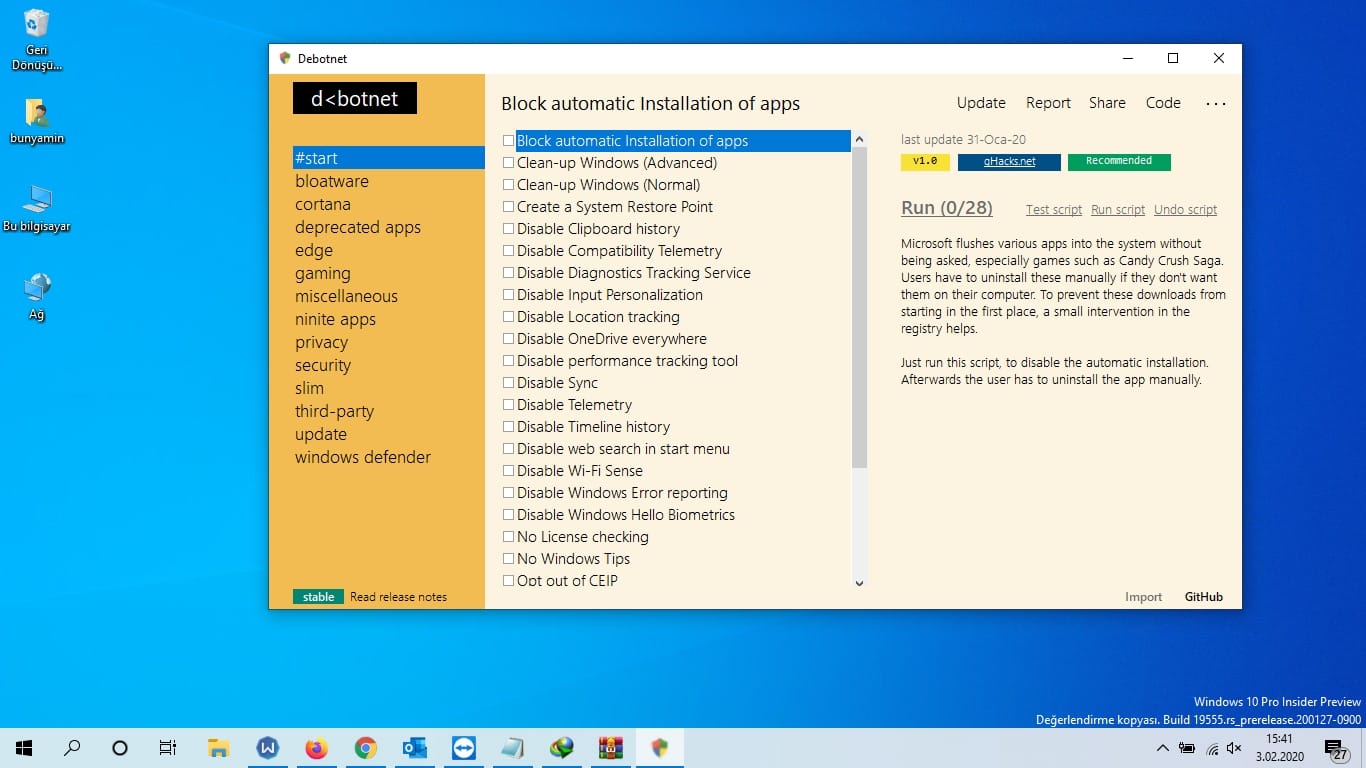The width and height of the screenshot is (1366, 768).
Task: Open the WinRAR taskbar icon
Action: click(x=611, y=748)
